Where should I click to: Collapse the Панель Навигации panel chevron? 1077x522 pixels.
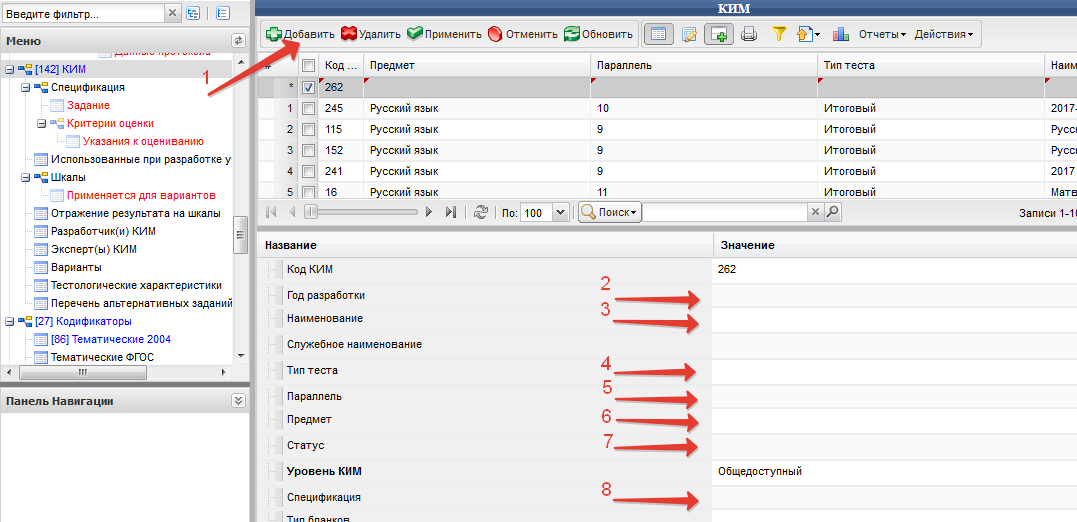click(238, 400)
